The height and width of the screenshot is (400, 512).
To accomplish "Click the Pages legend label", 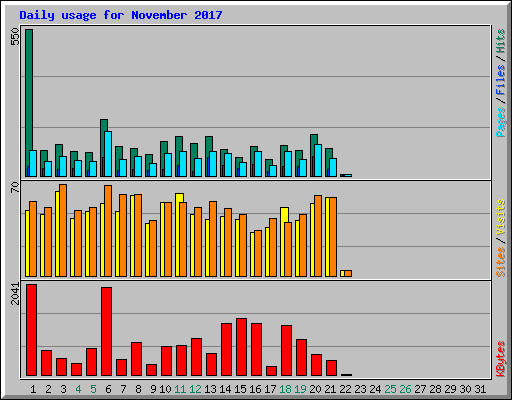I will point(500,122).
